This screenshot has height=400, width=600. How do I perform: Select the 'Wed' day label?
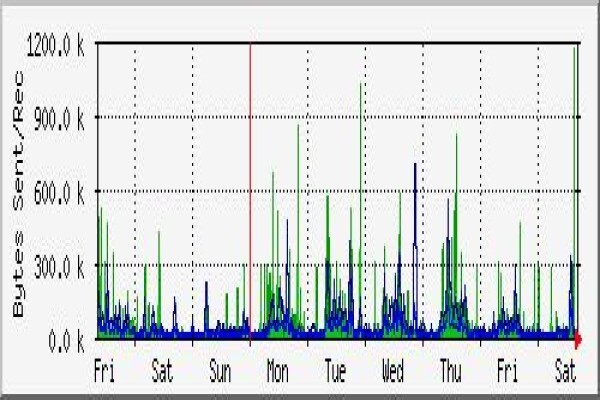coord(393,371)
